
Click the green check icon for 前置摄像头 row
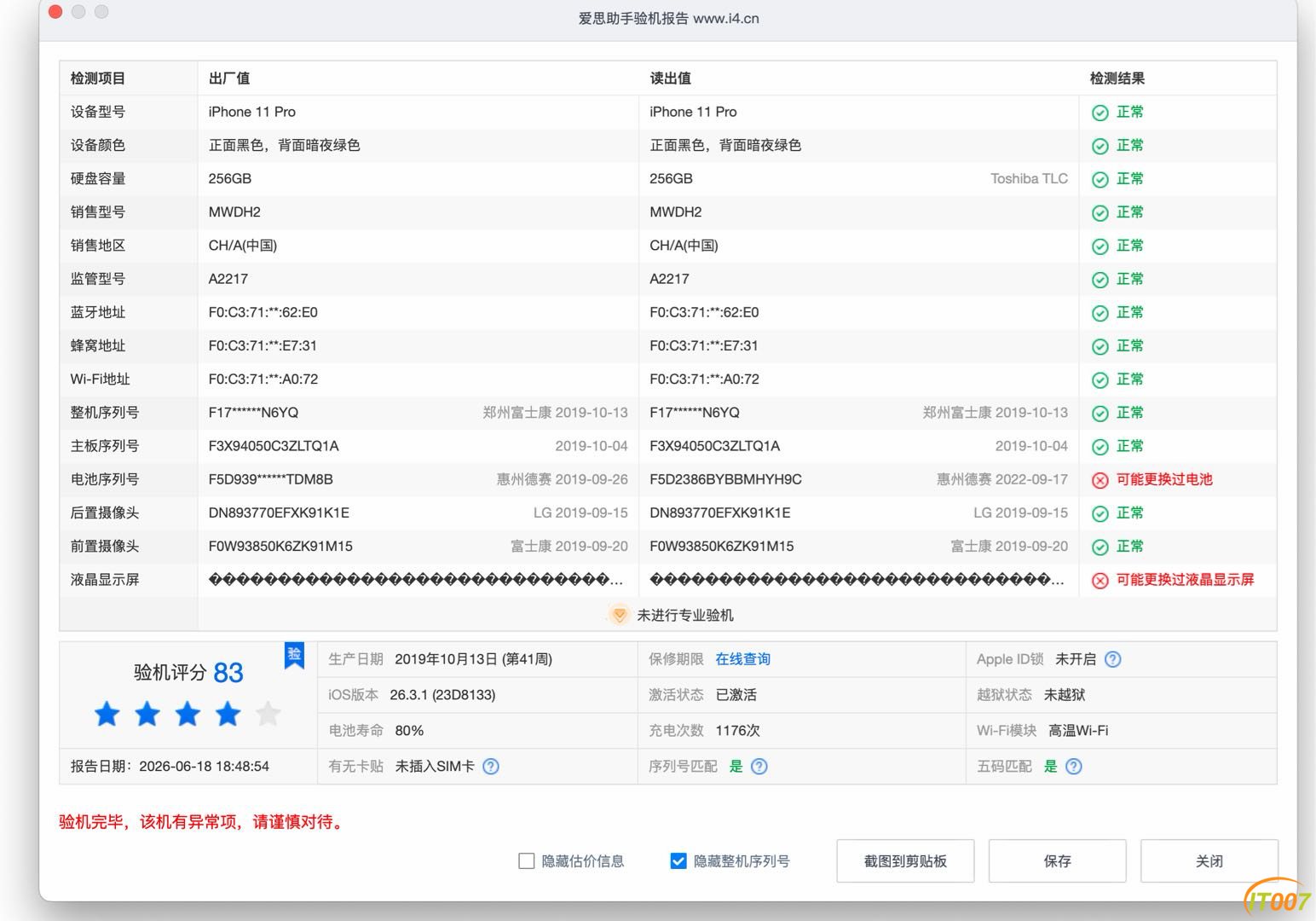(x=1100, y=547)
